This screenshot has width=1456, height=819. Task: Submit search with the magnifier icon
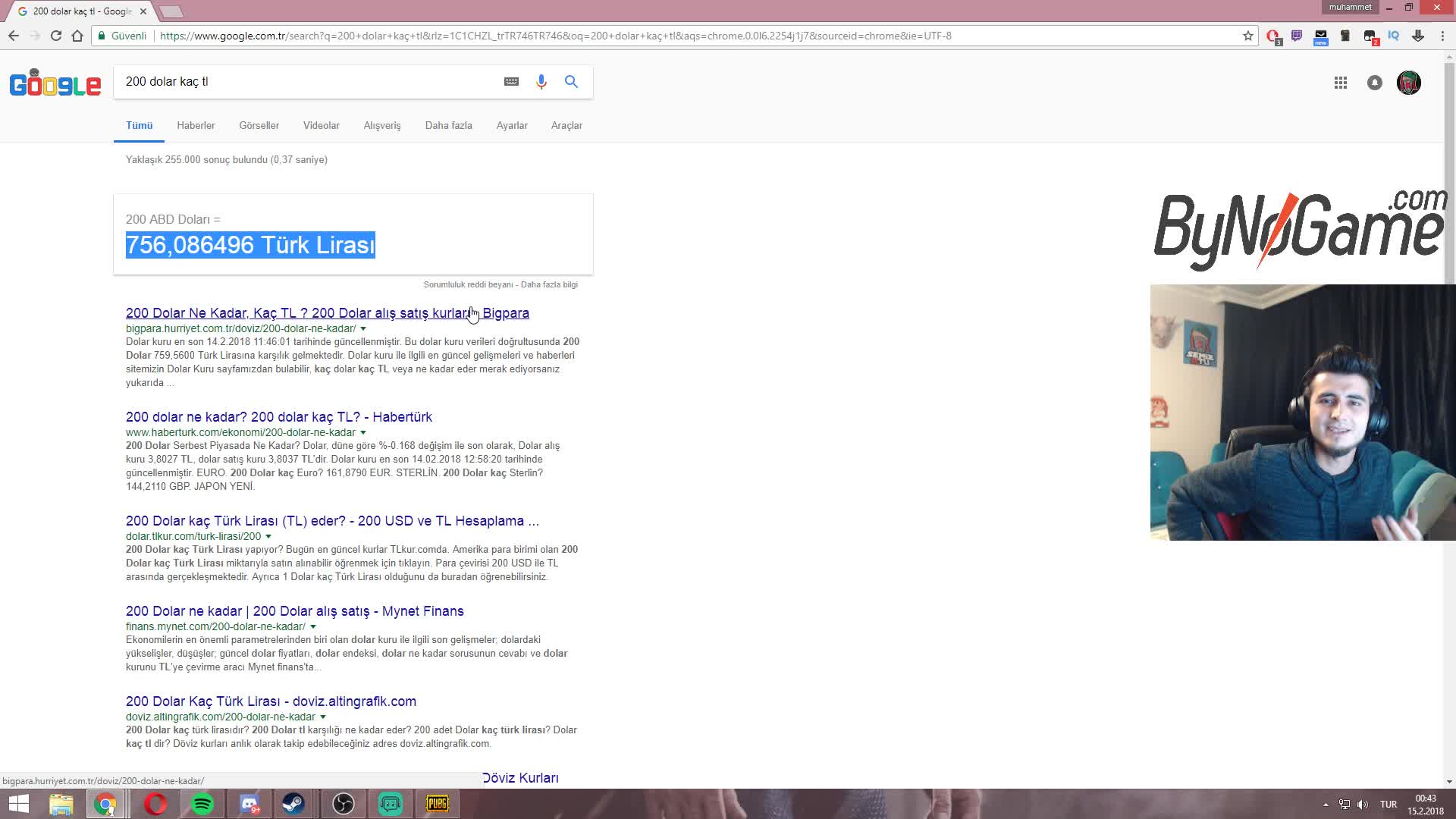pyautogui.click(x=571, y=82)
